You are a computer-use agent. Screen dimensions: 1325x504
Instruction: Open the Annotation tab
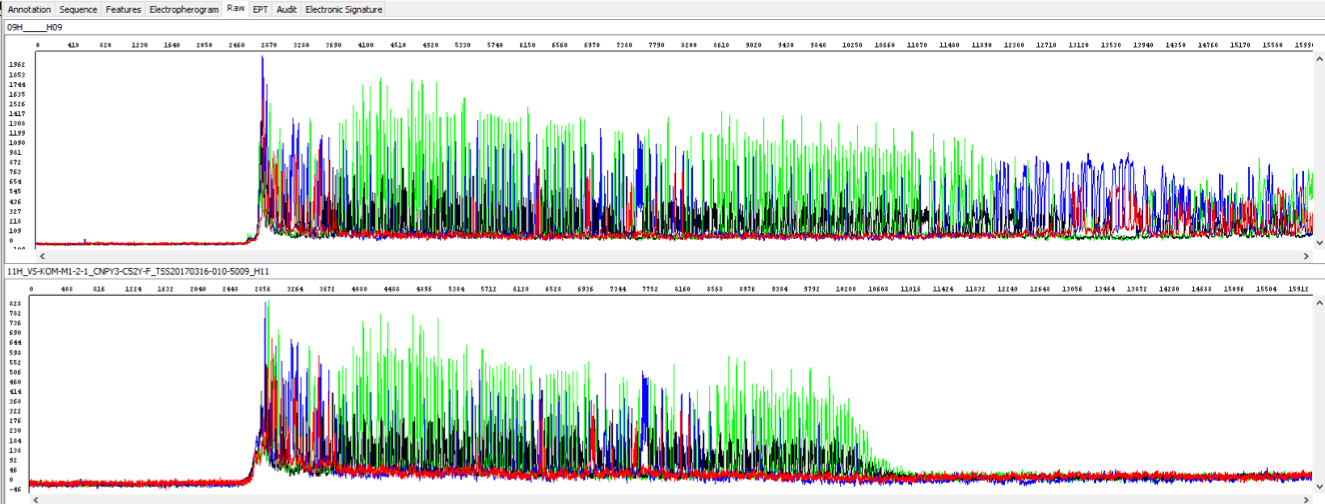point(29,9)
